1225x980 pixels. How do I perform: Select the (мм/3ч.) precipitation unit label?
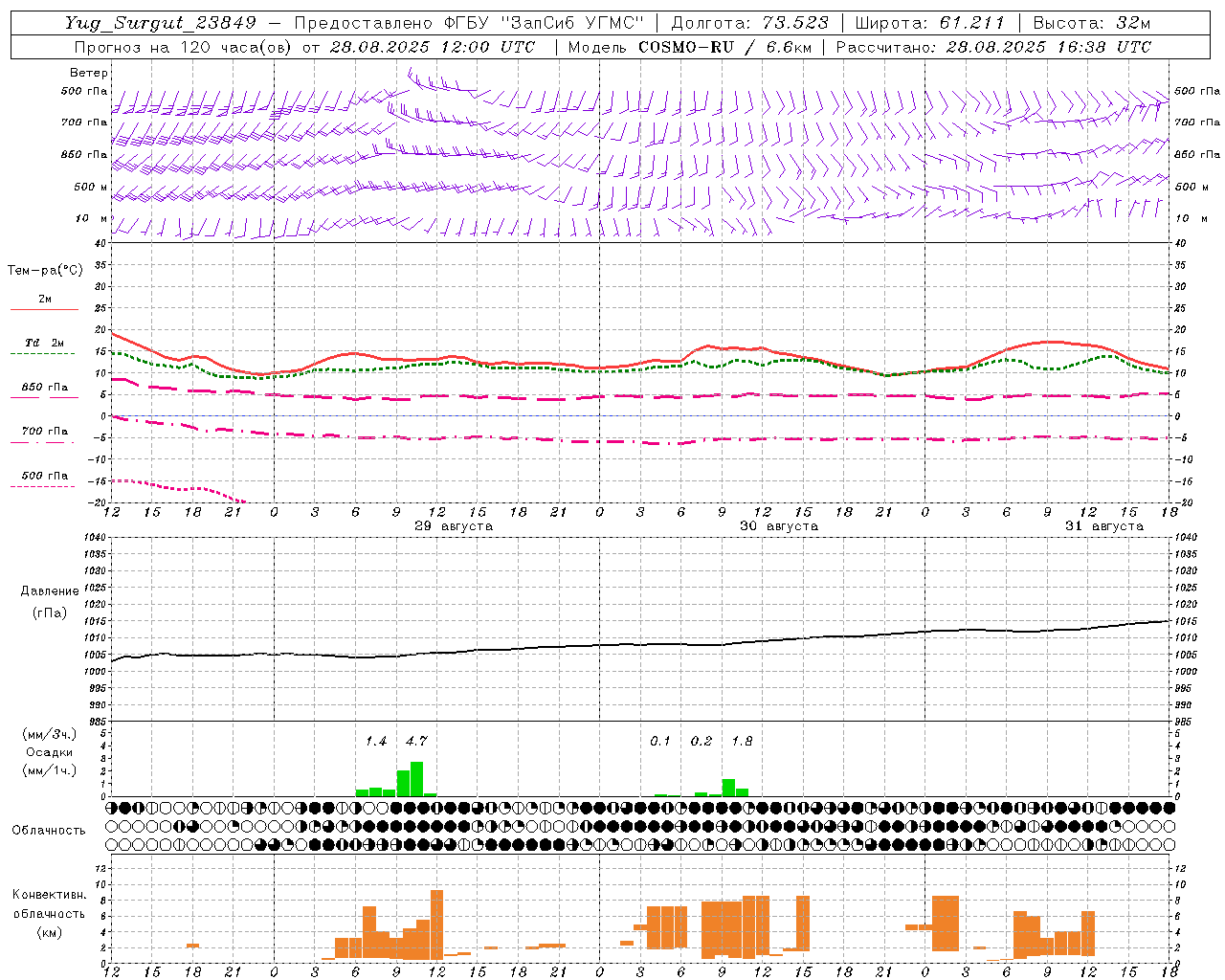point(49,734)
